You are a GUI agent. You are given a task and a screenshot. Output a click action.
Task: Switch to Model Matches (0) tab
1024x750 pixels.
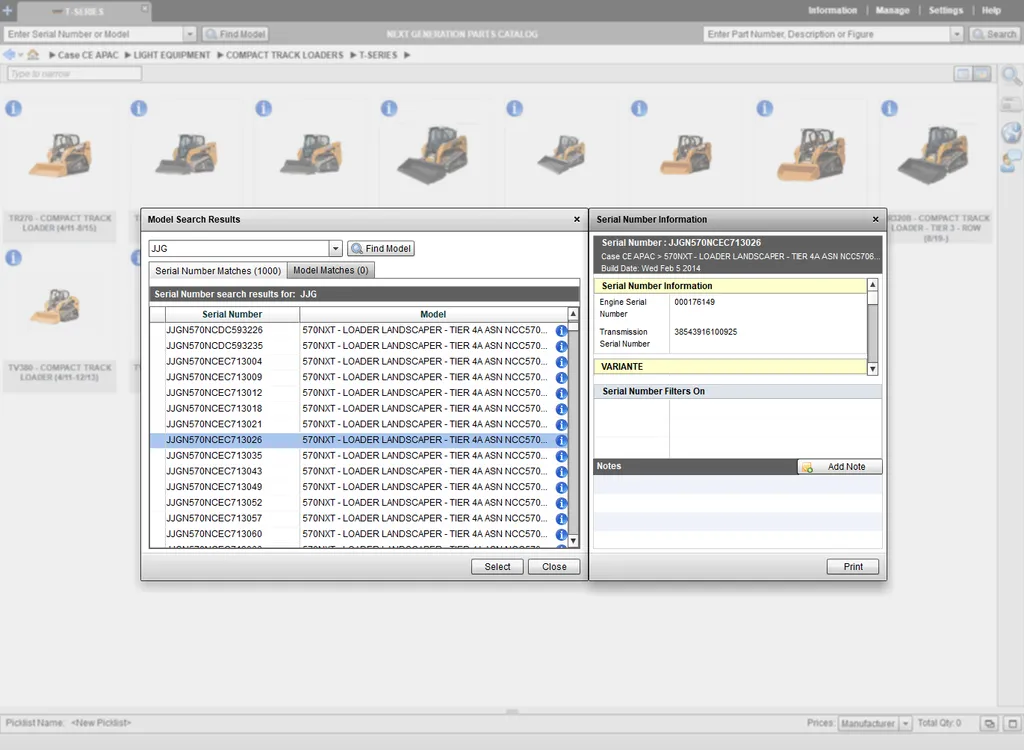[330, 270]
